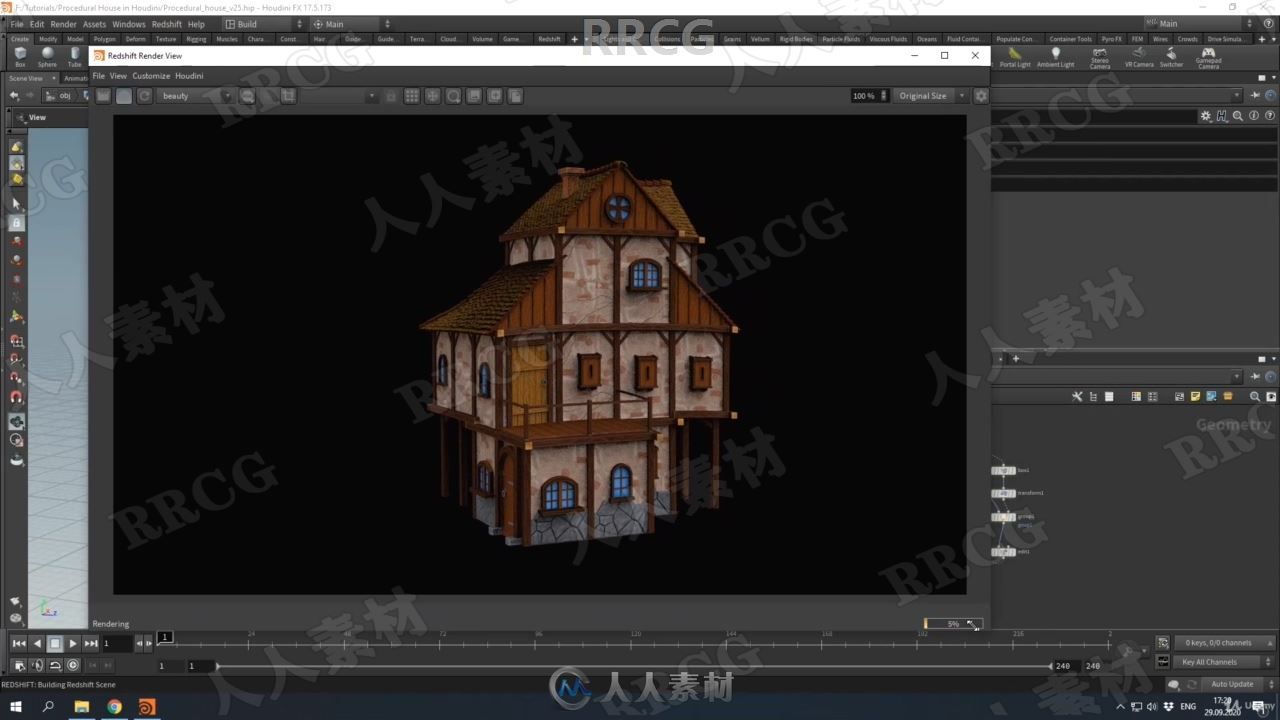Open the Customize menu in Render View

point(151,76)
